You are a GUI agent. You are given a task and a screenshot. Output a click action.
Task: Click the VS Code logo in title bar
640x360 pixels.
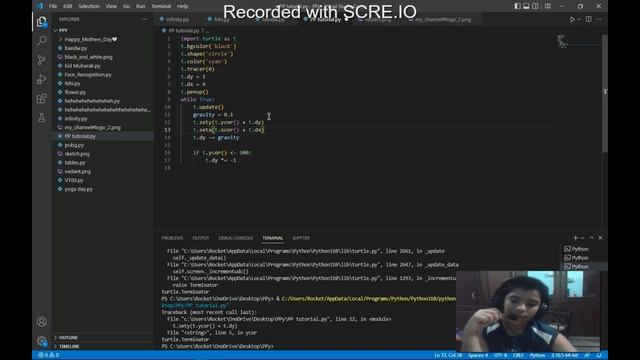[40, 6]
